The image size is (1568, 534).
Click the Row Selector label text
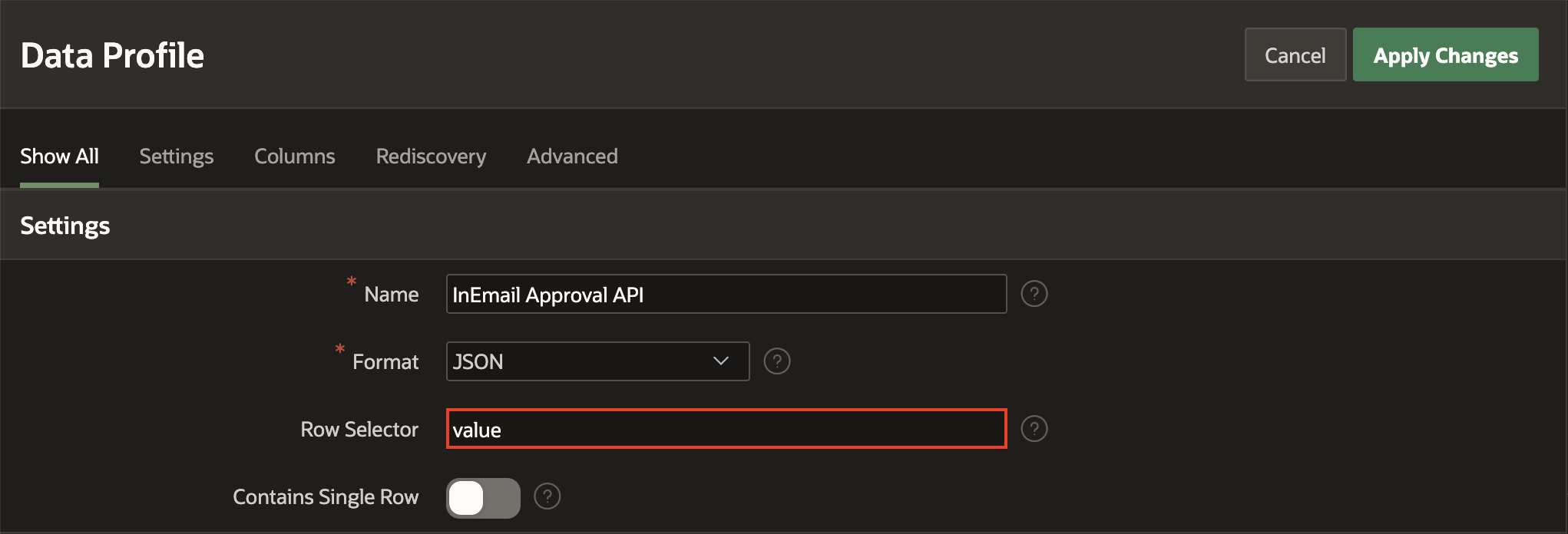(359, 430)
